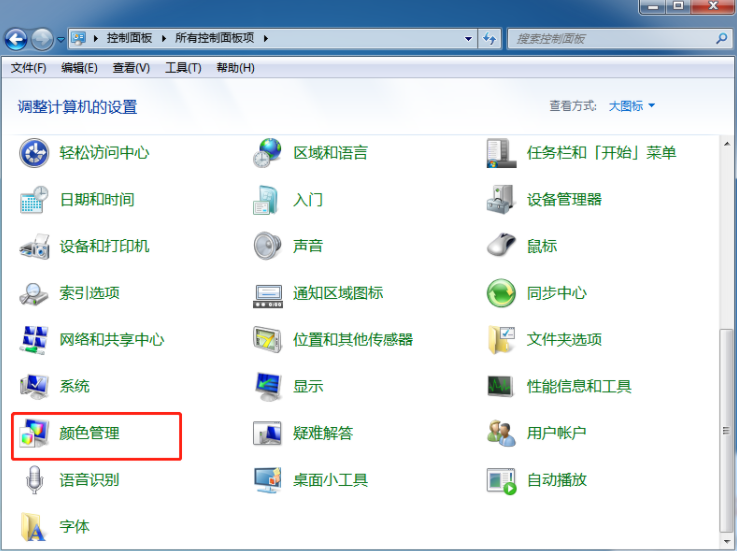Expand the address bar history dropdown arrow
The image size is (737, 551).
(469, 39)
